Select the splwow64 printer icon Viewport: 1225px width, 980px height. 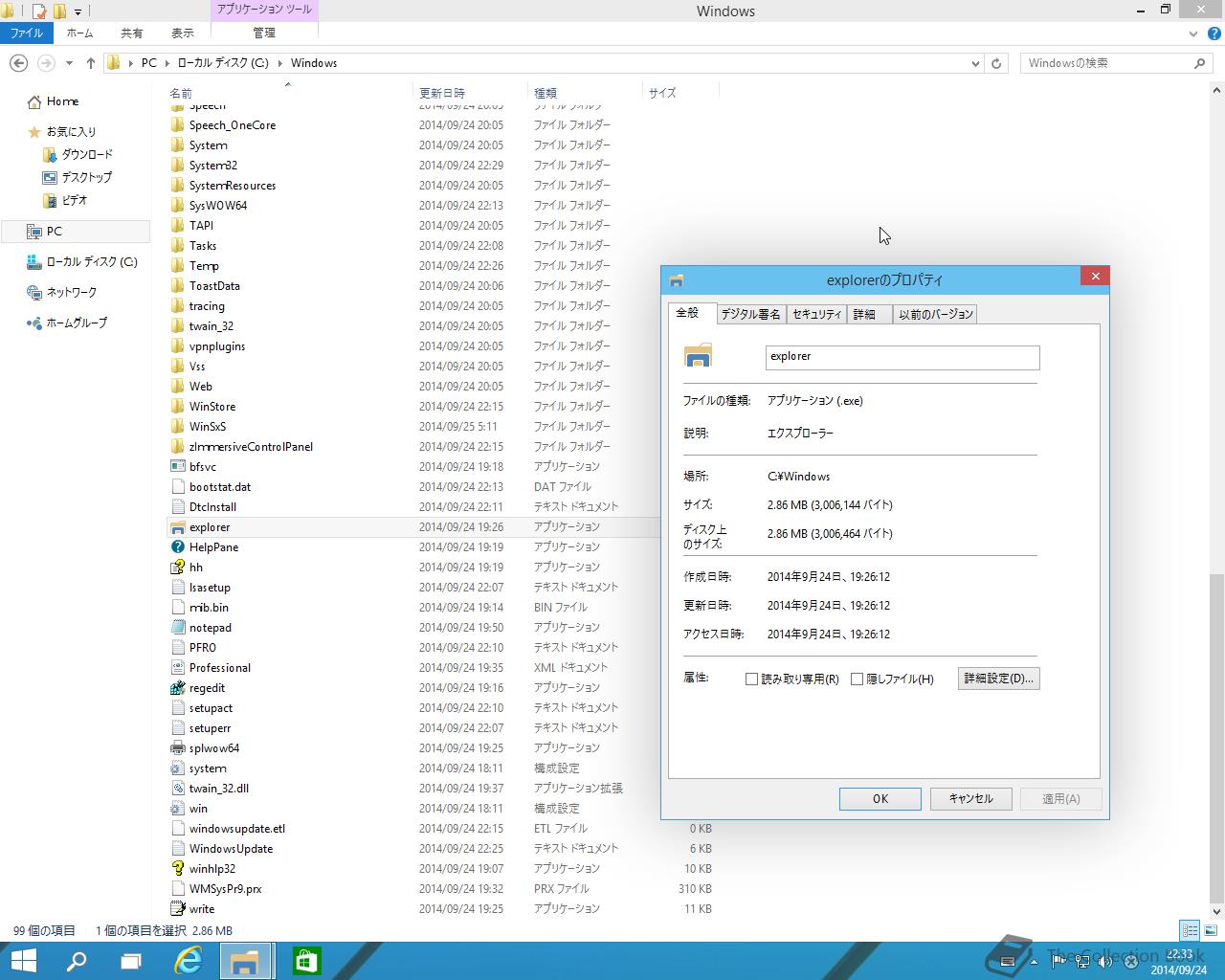177,748
